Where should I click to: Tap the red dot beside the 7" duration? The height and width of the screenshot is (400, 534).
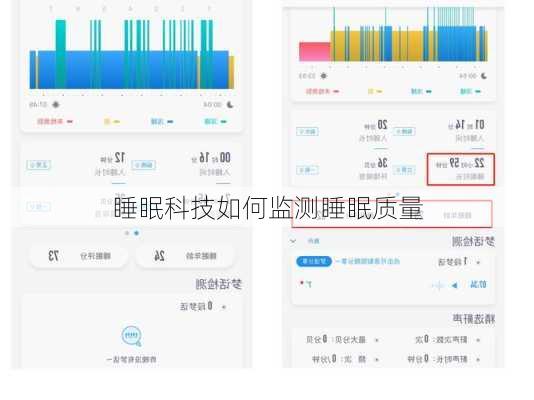pos(302,283)
